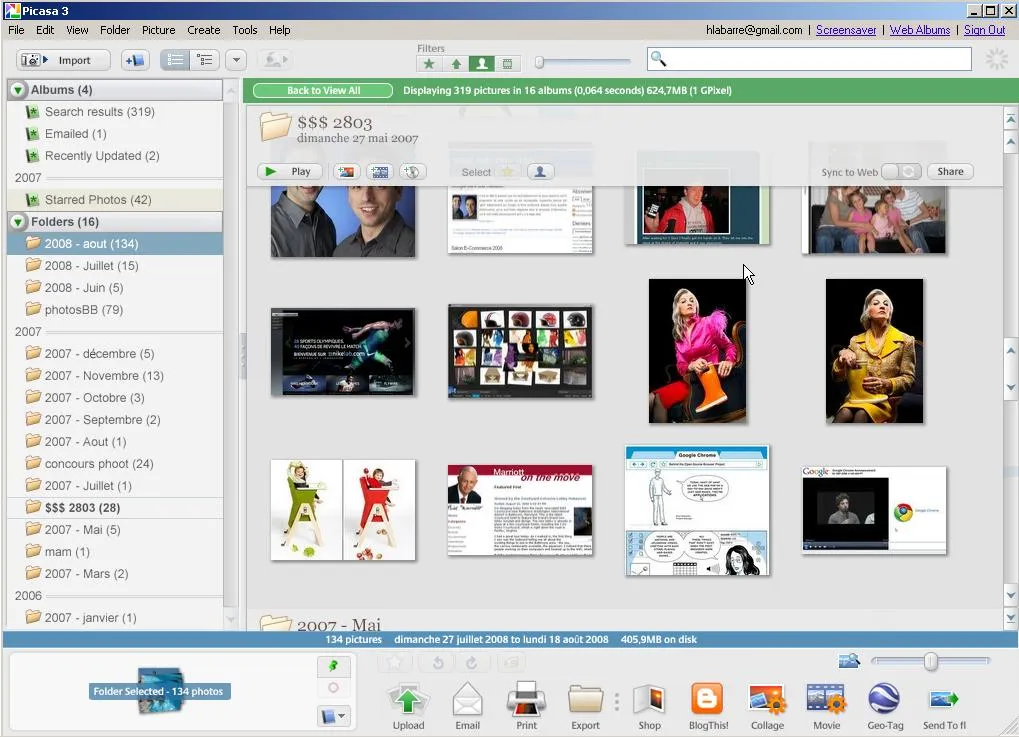Open the Help menu
This screenshot has height=737, width=1019.
pos(279,30)
